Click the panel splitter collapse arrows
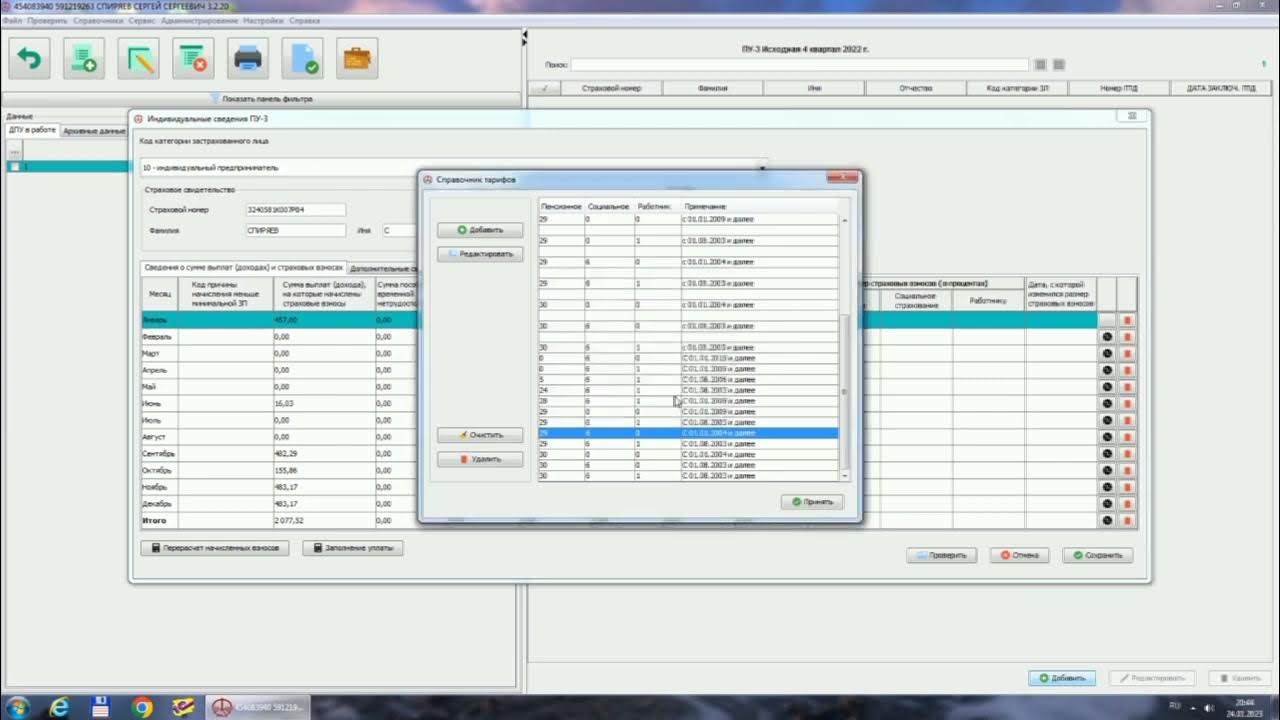Viewport: 1280px width, 720px height. pos(524,38)
